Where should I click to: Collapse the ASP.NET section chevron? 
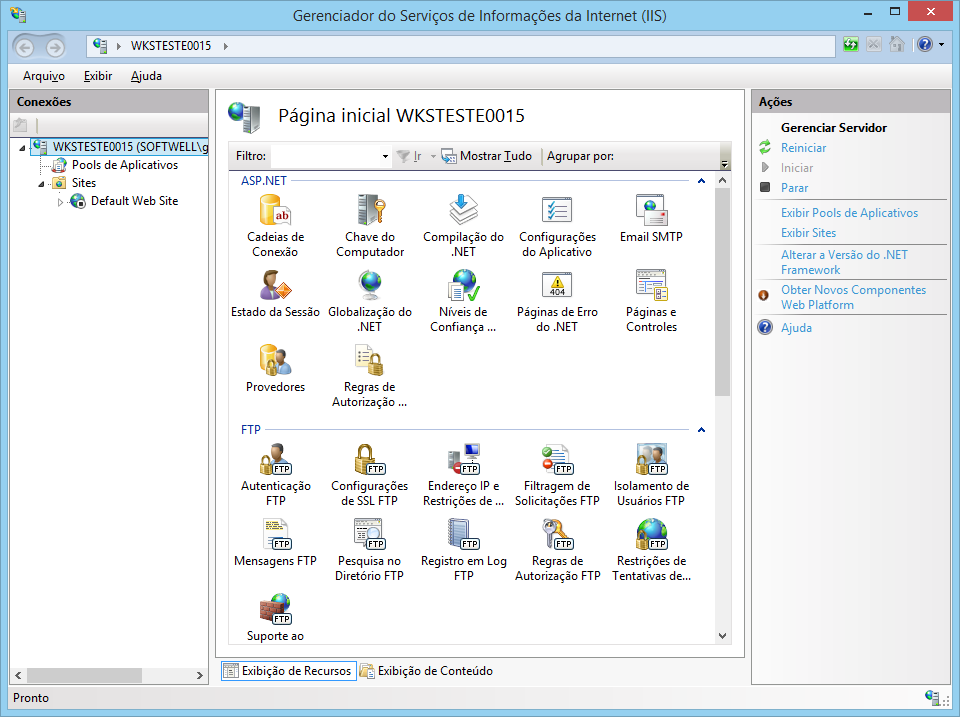click(701, 180)
